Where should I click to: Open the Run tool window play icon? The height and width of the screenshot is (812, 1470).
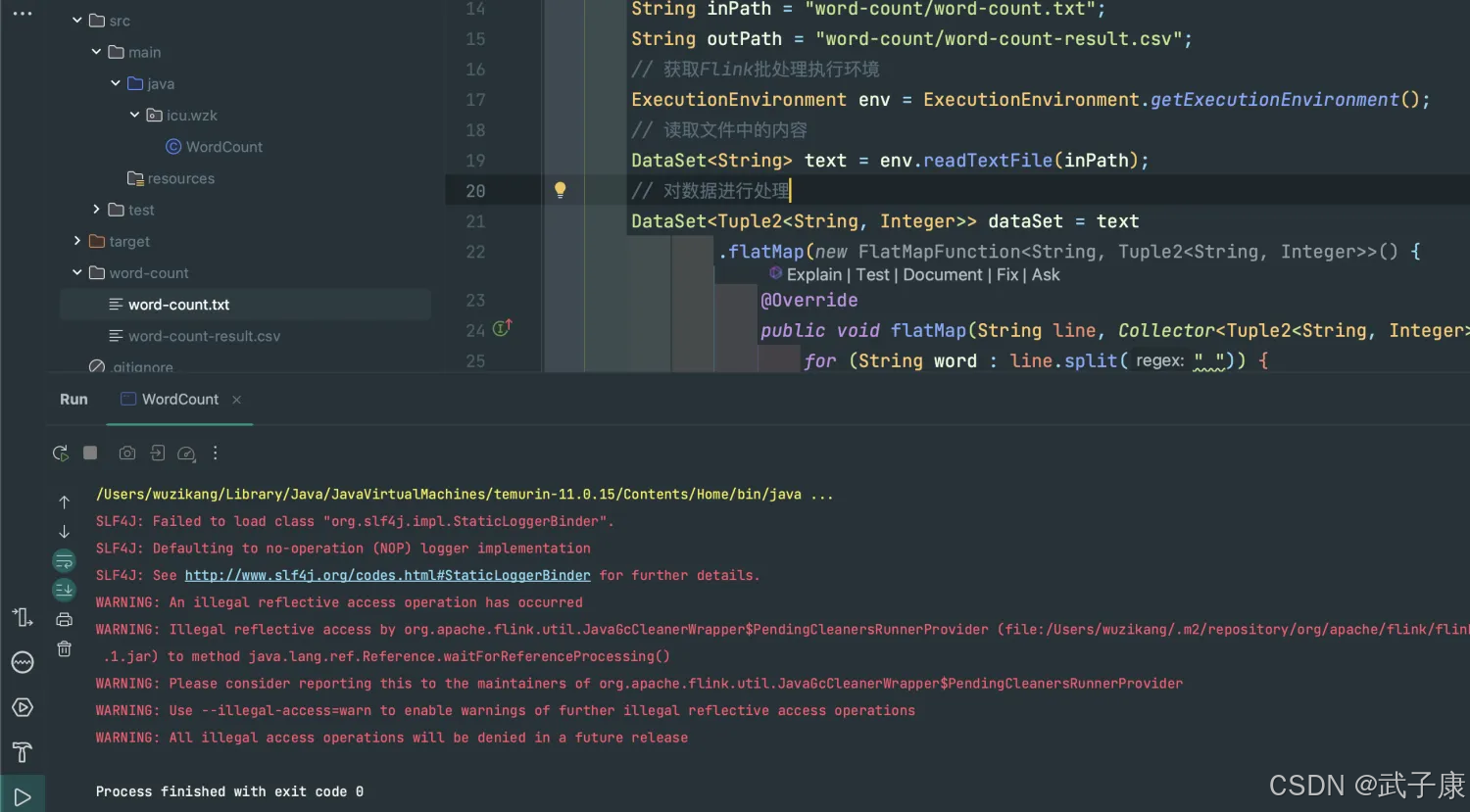[x=23, y=797]
